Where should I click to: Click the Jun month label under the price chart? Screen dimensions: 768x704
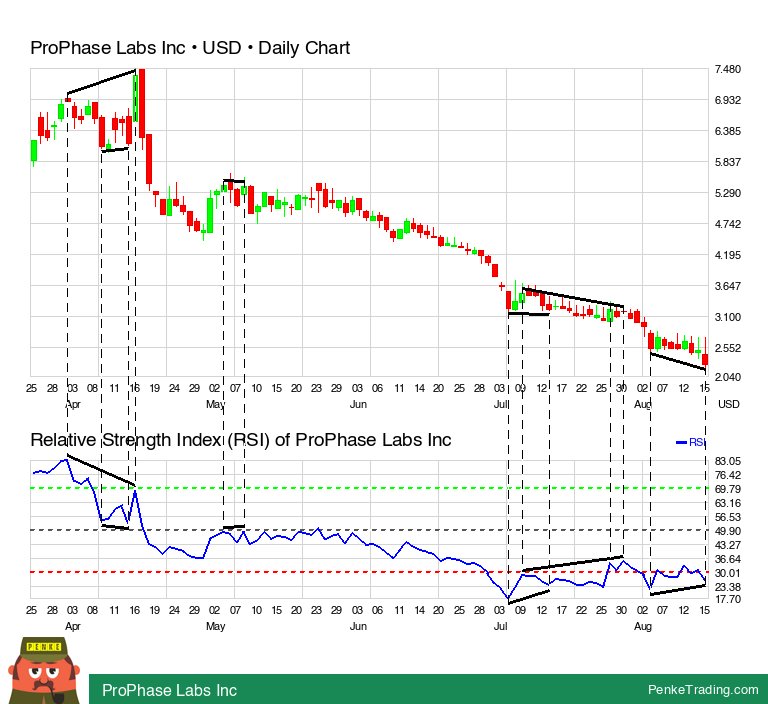(x=358, y=404)
